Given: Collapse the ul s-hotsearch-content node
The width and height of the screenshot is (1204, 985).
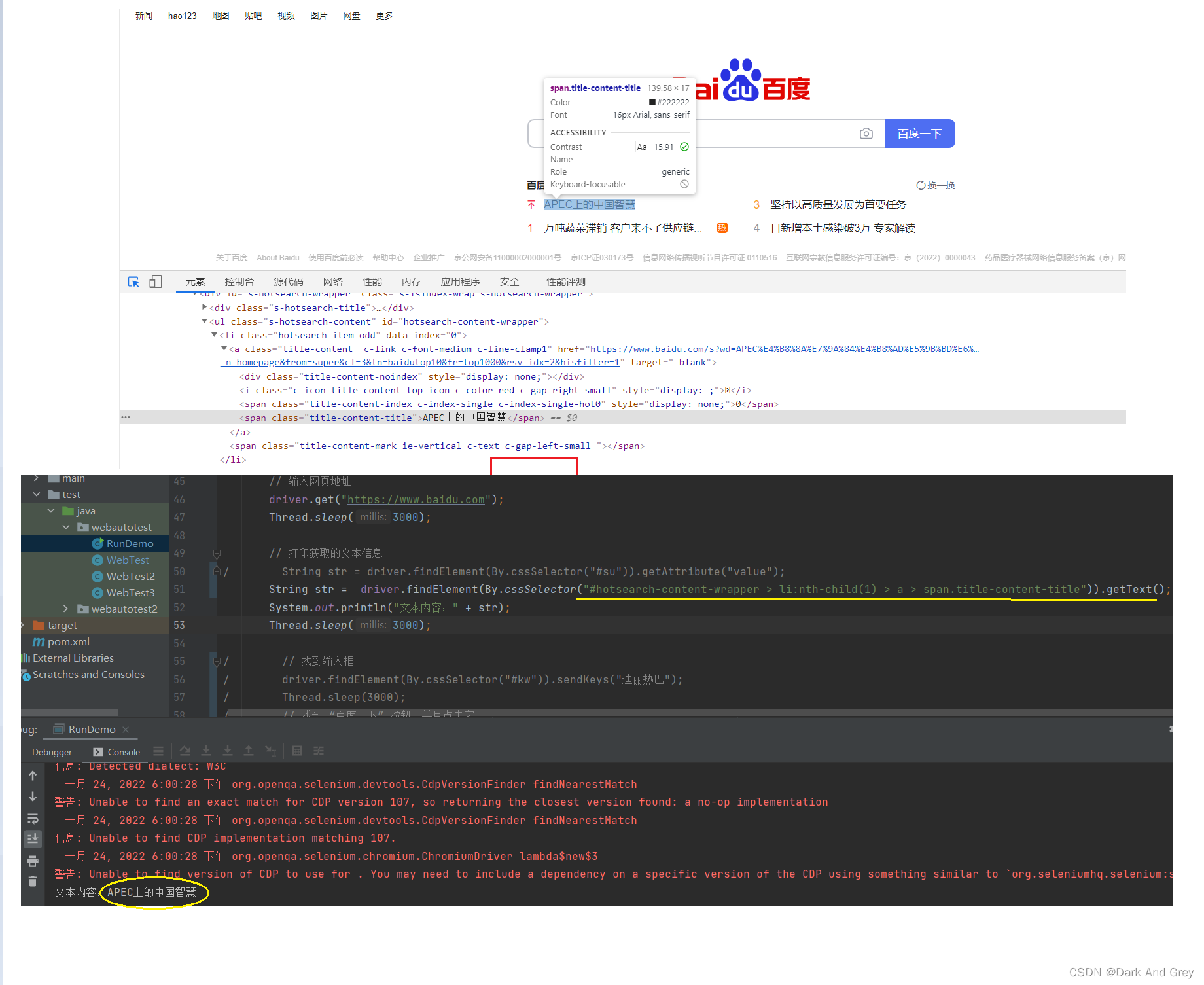Looking at the screenshot, I should pos(204,321).
